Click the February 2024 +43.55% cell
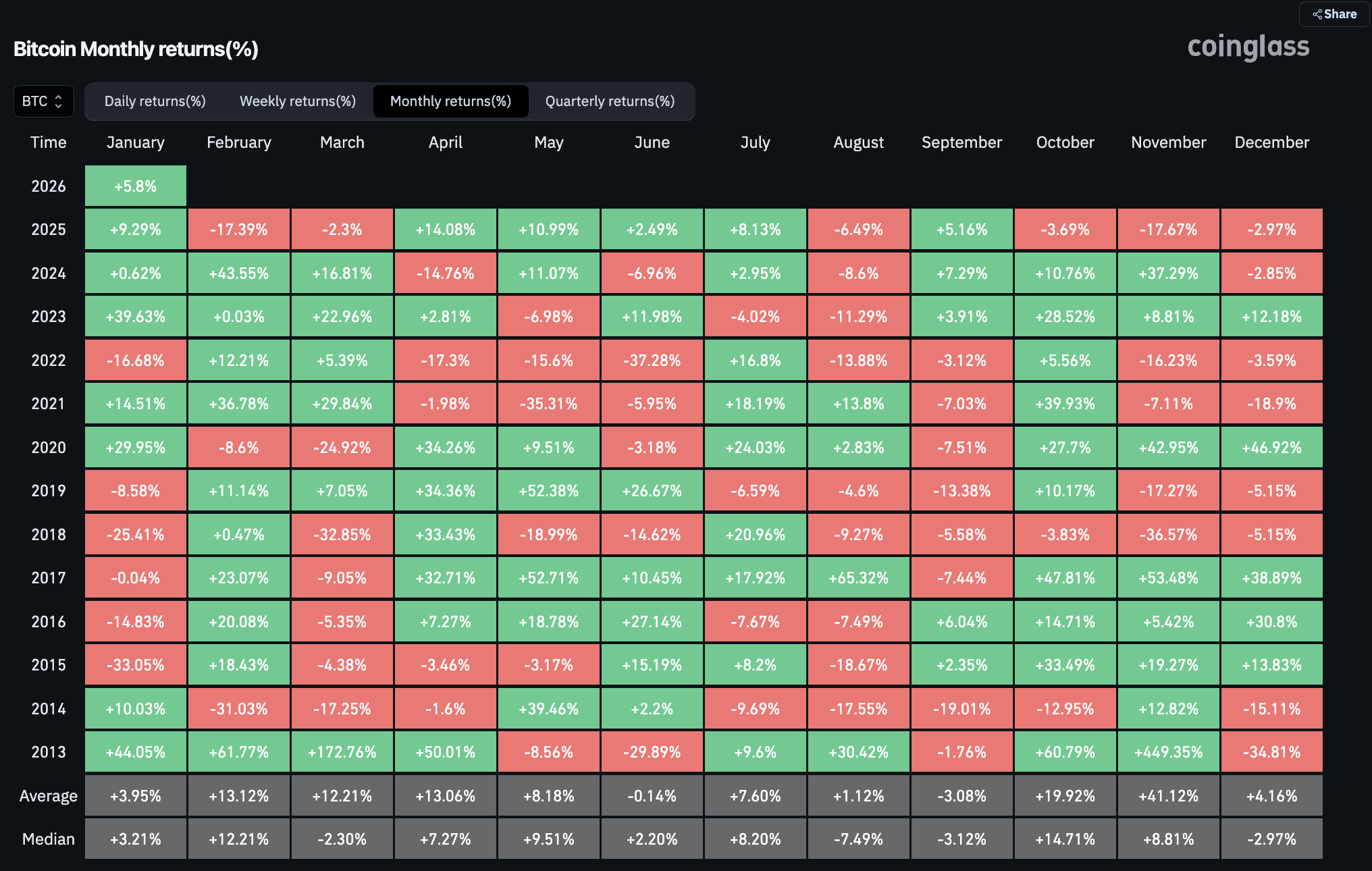The image size is (1372, 871). (x=238, y=273)
